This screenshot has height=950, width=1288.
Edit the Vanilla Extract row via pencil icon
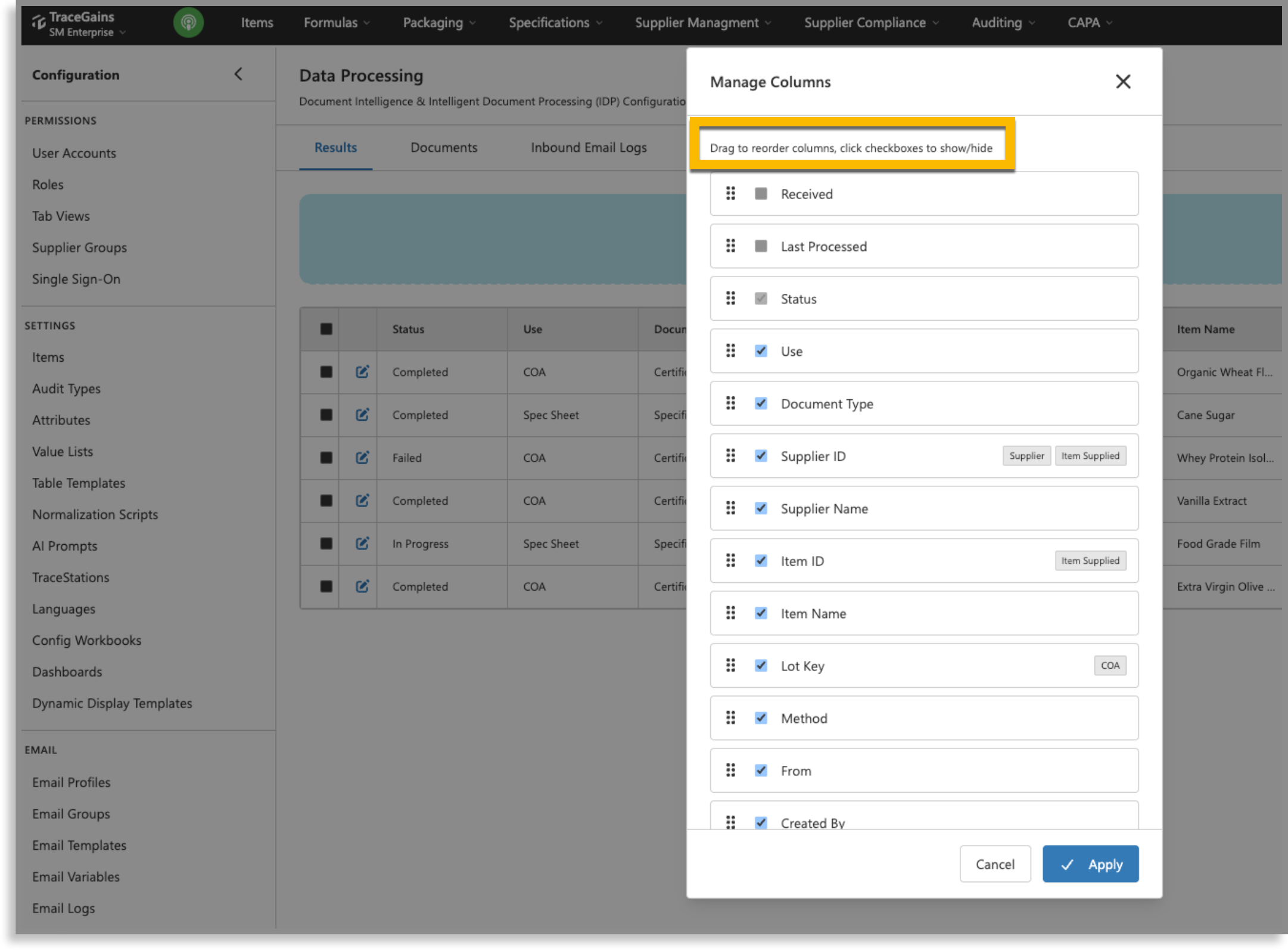point(362,501)
